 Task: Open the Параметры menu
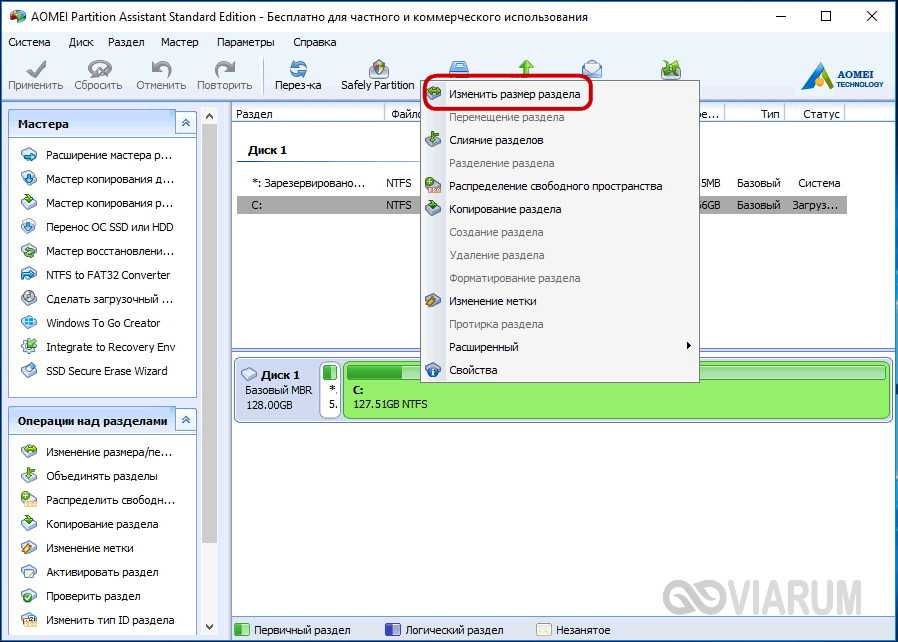[x=245, y=42]
